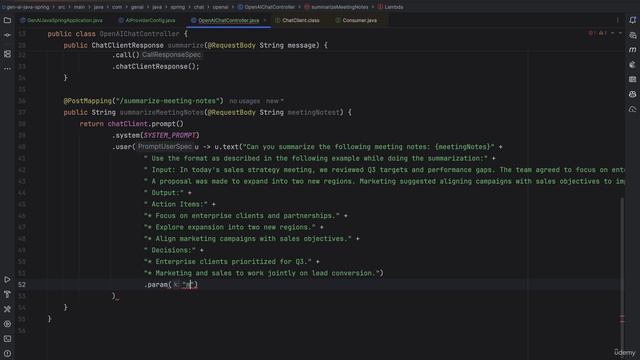Open editor tabs options menu
The height and width of the screenshot is (360, 640).
[x=618, y=20]
